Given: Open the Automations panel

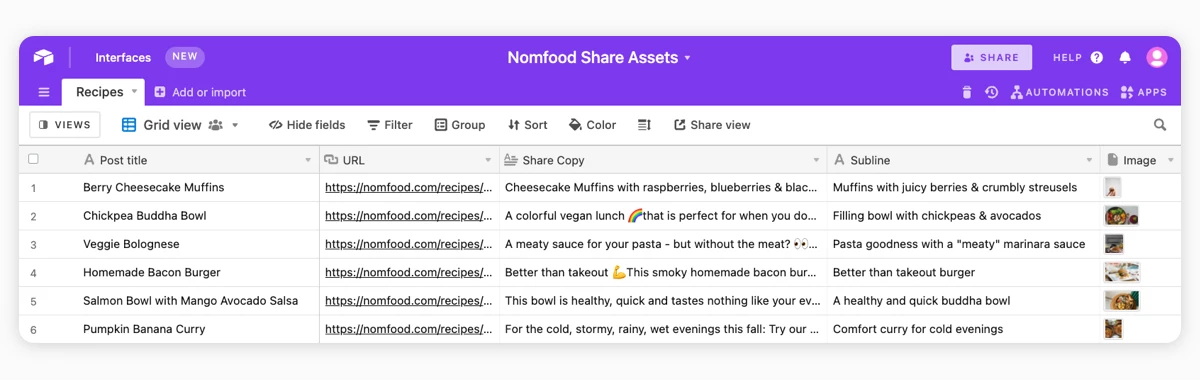Looking at the screenshot, I should click(1059, 92).
